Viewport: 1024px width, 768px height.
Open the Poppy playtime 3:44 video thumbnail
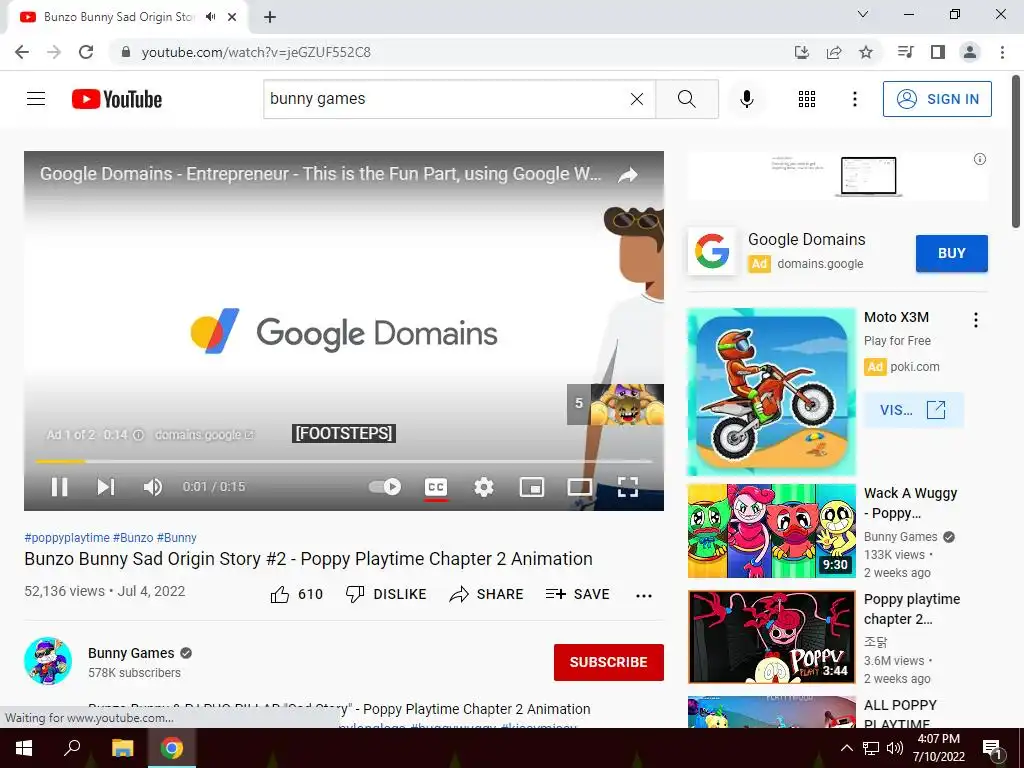771,637
